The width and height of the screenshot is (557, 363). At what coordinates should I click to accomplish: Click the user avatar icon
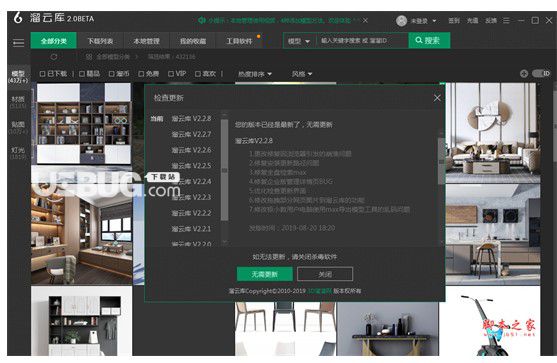401,21
